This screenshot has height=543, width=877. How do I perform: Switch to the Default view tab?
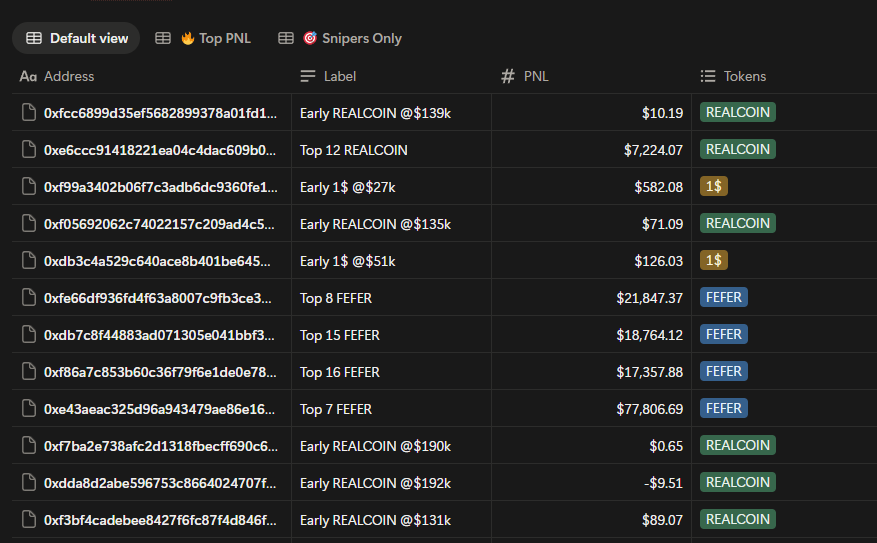coord(76,38)
